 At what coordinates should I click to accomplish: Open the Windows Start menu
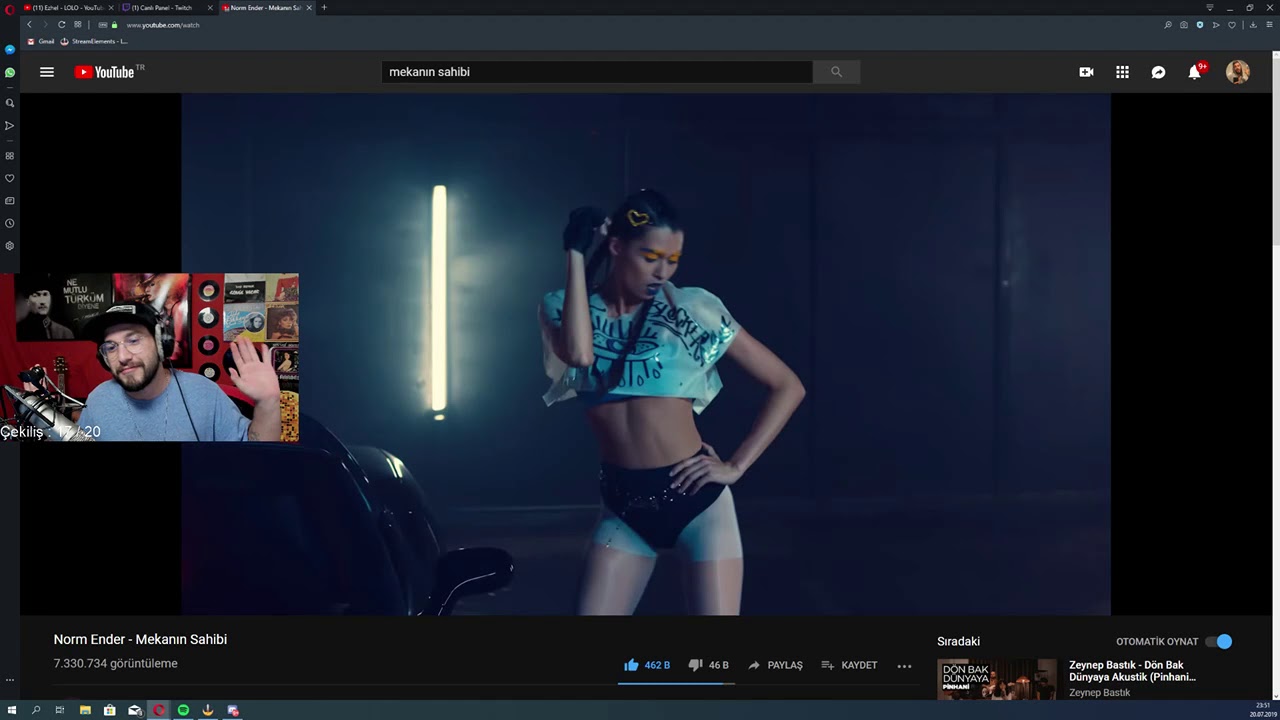[x=12, y=710]
